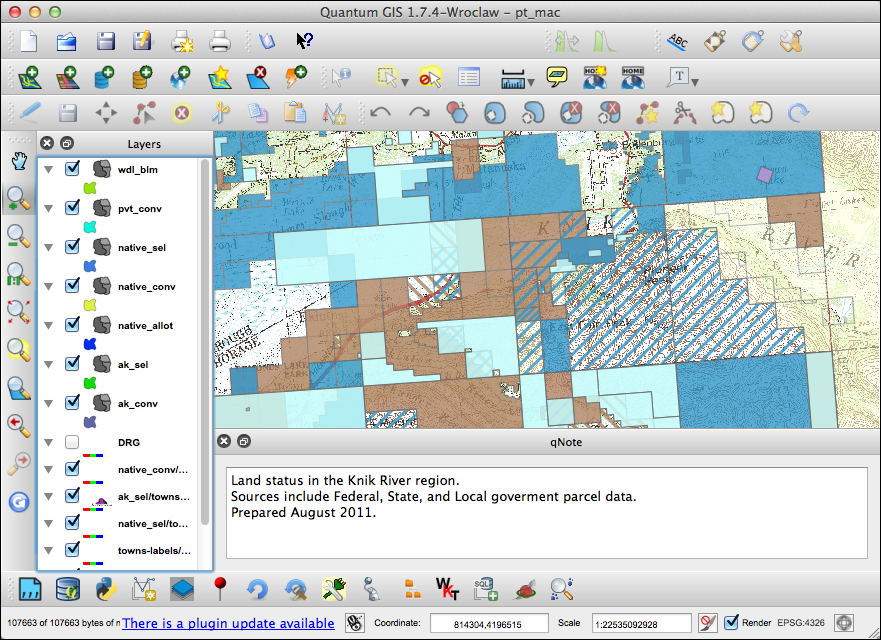The image size is (881, 640).
Task: Open the Select Features tool dropdown arrow
Action: click(405, 83)
